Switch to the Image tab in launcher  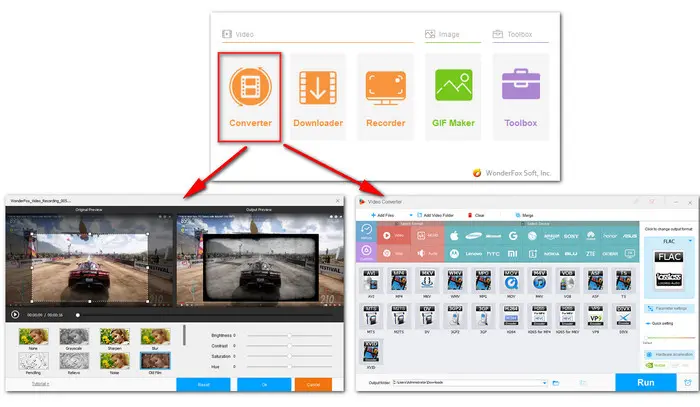click(442, 34)
